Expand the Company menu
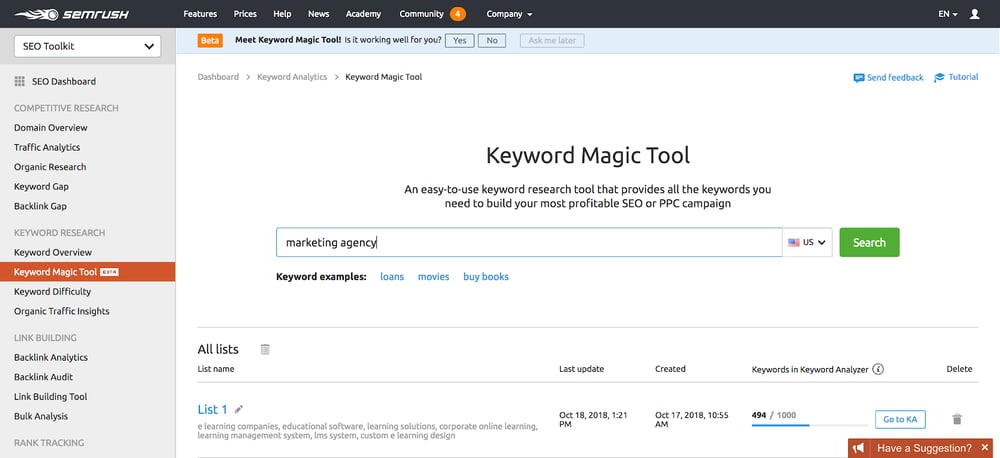1000x458 pixels. [509, 14]
